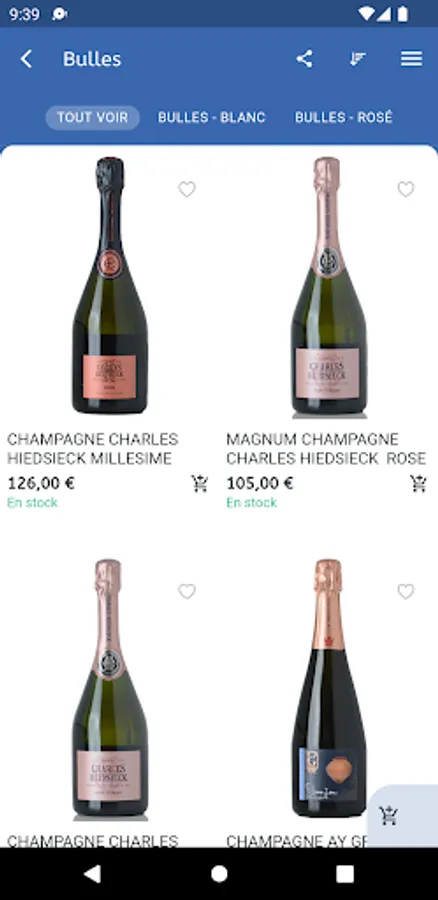Toggle heart on Champagne AY bottle
The image size is (438, 900).
click(x=406, y=591)
